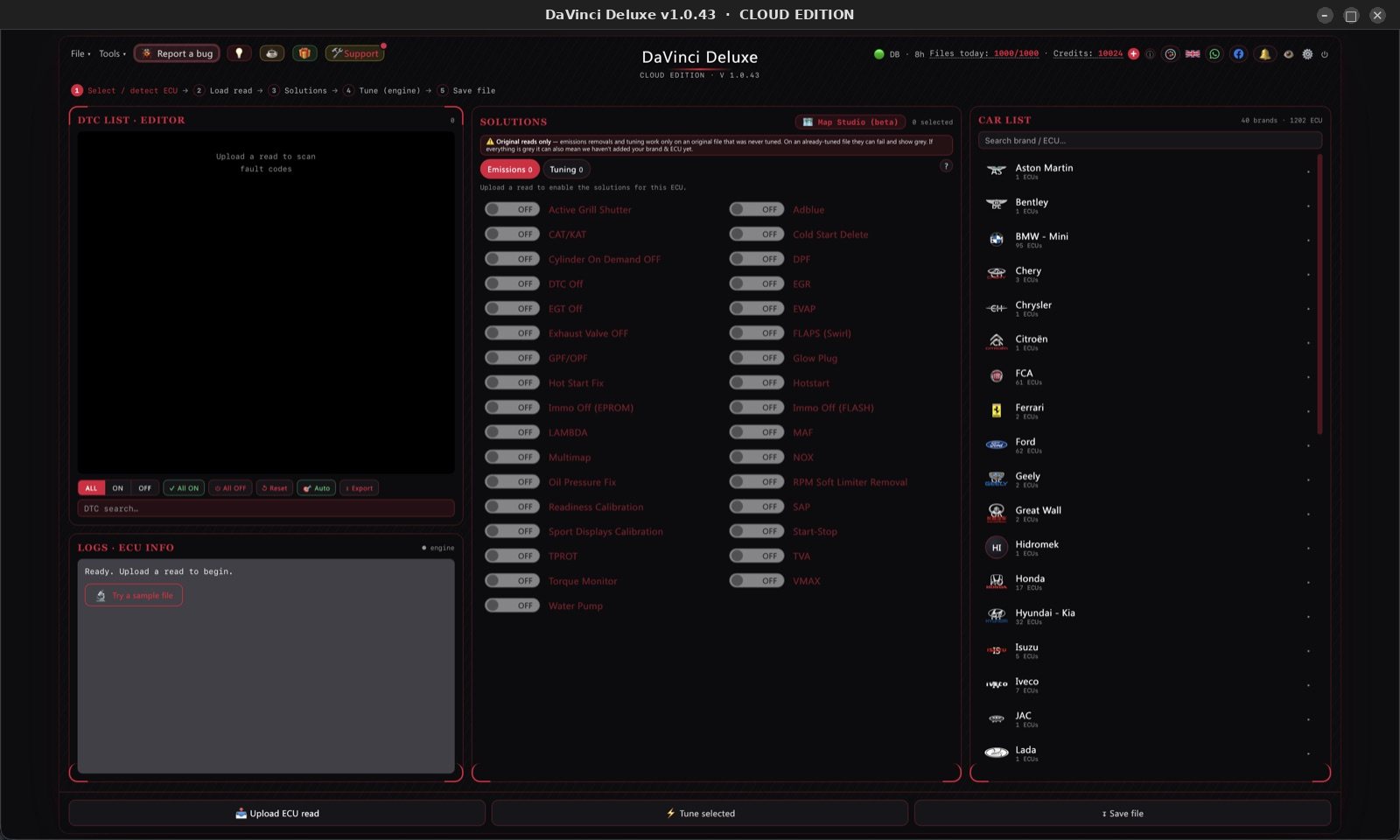The width and height of the screenshot is (1400, 840).
Task: Go to step 3 Solutions
Action: 297,91
